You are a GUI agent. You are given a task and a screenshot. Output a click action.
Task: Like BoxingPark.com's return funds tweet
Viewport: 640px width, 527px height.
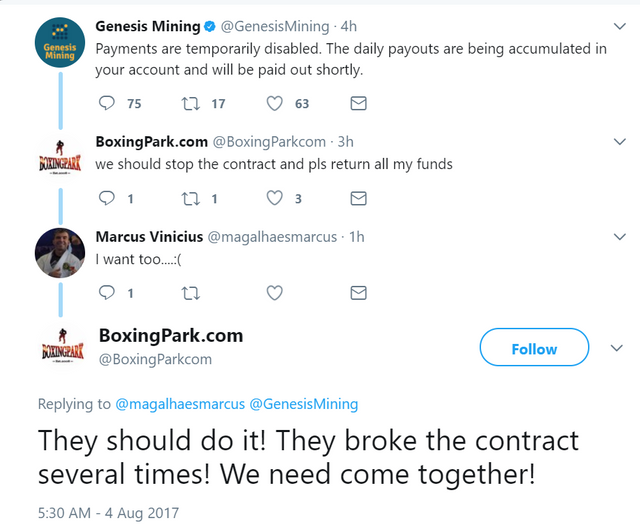(275, 198)
